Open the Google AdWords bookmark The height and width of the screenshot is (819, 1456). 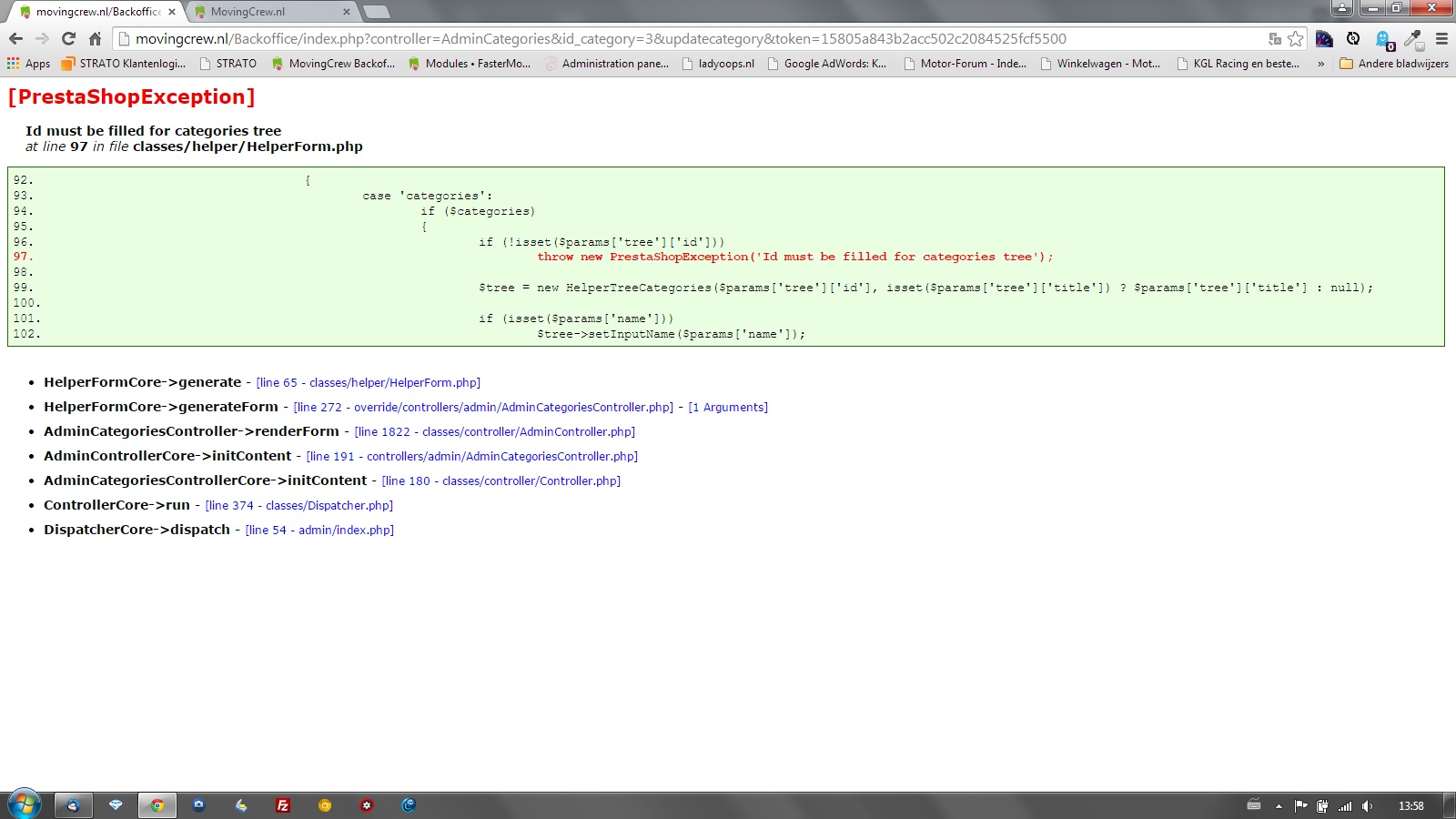[827, 64]
